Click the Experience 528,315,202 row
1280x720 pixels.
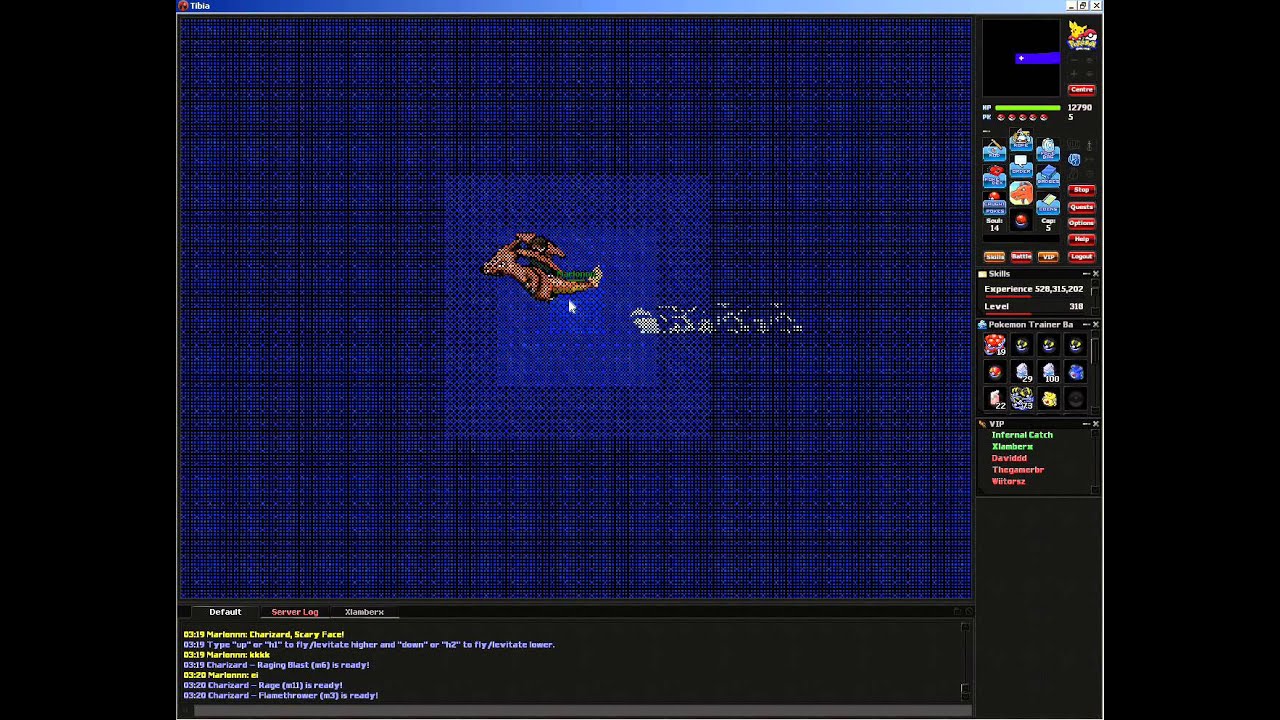[1033, 289]
